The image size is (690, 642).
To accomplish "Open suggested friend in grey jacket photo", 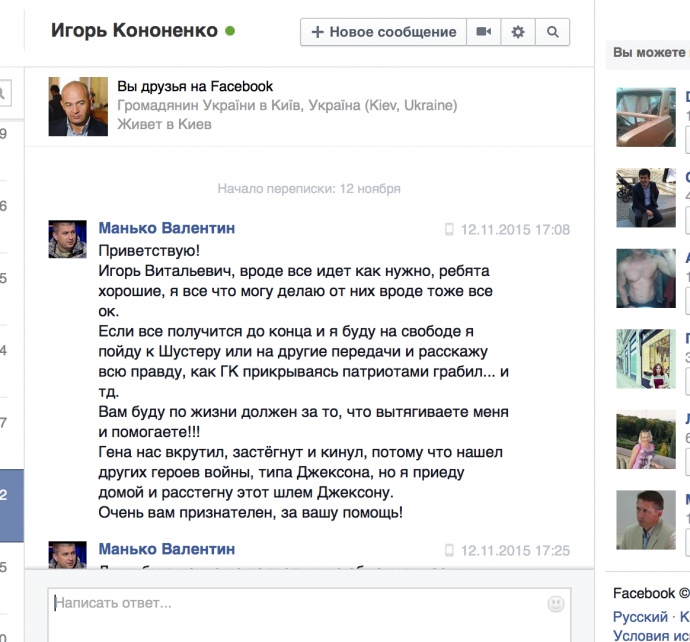I will point(646,520).
